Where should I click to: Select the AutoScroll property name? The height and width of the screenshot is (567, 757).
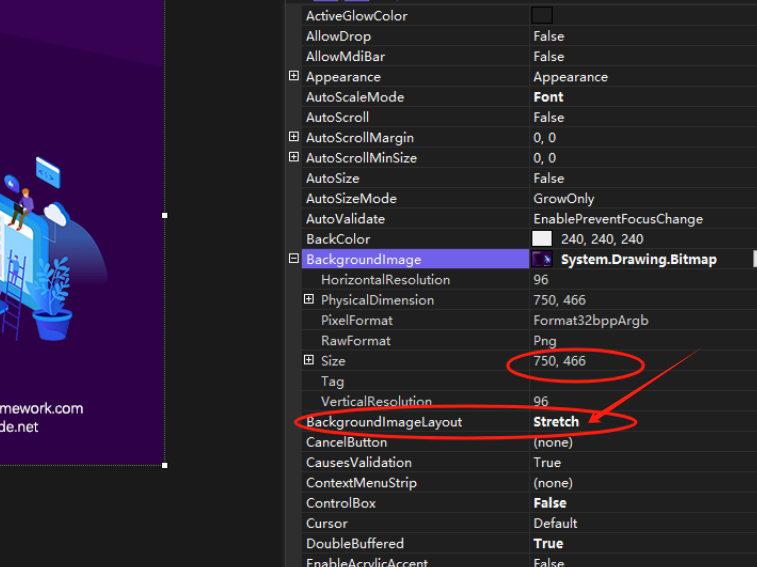click(337, 117)
